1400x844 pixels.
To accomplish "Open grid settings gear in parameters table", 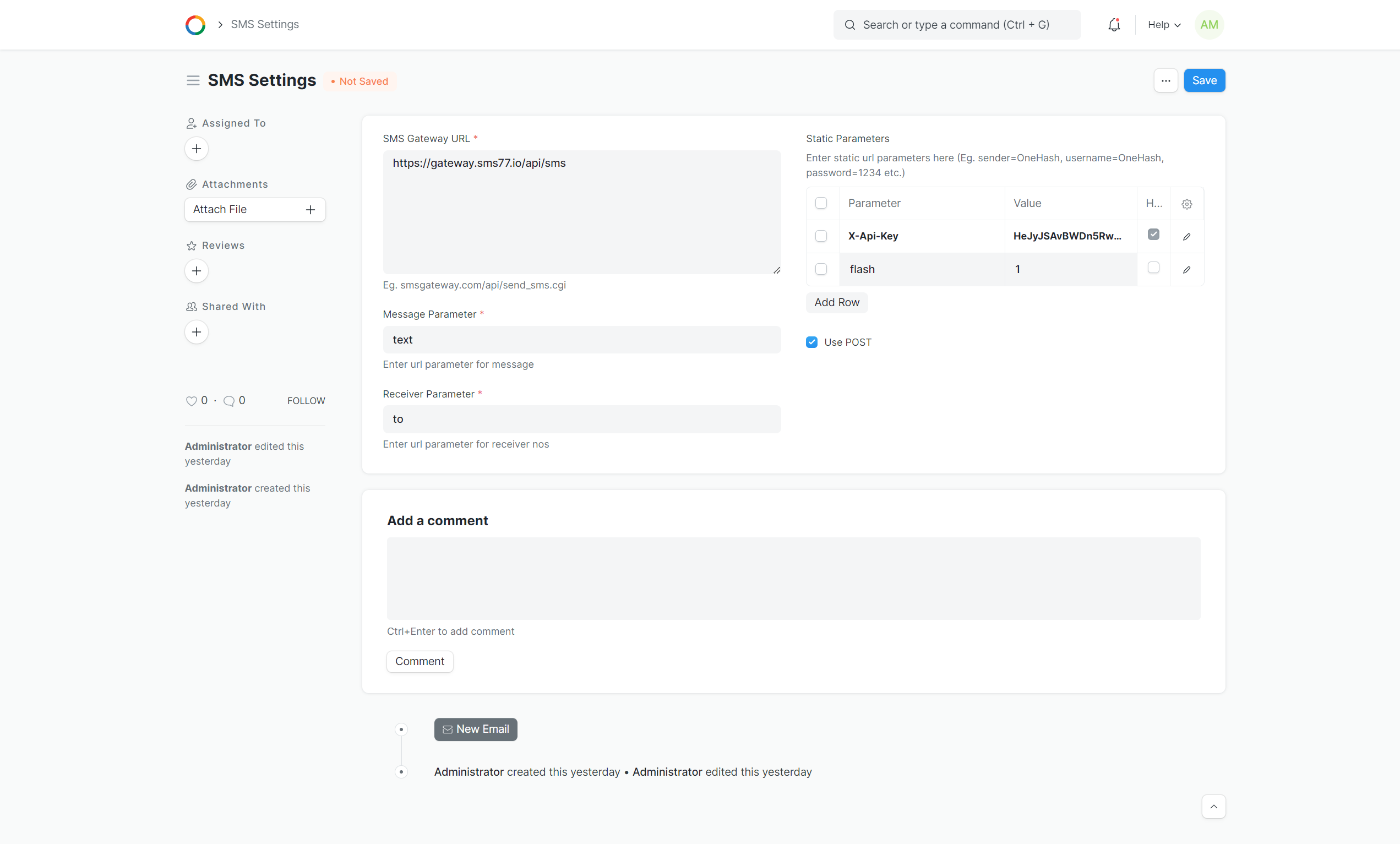I will click(x=1186, y=204).
